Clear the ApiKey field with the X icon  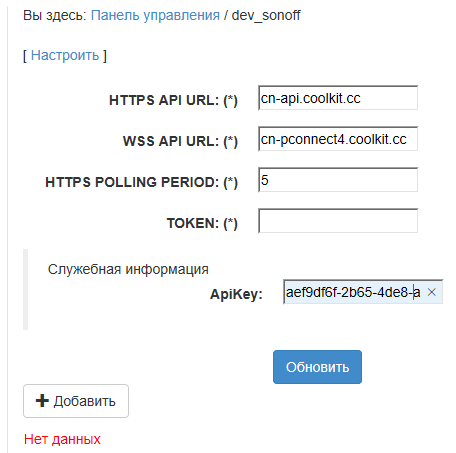[x=431, y=292]
